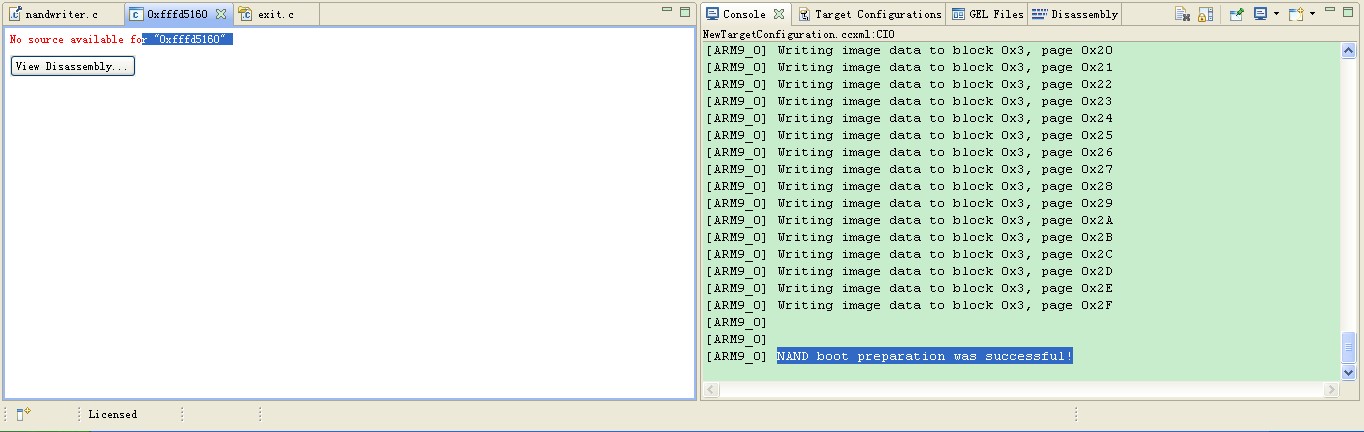This screenshot has width=1364, height=432.
Task: Click the fast view icon in status bar
Action: pos(24,414)
